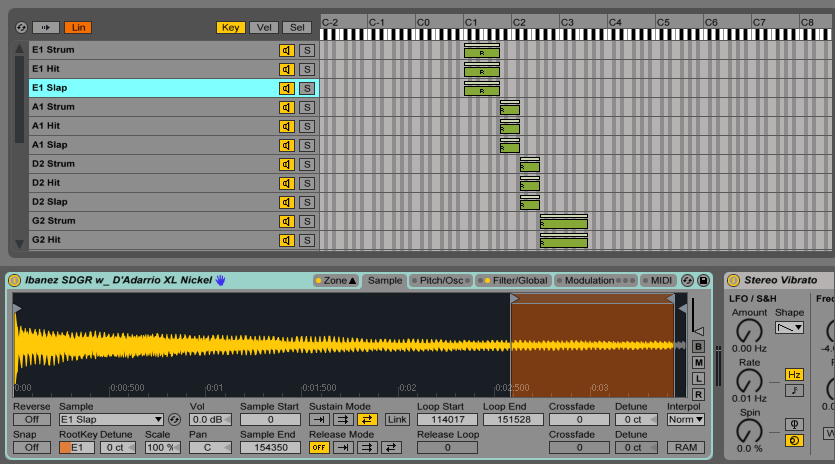The height and width of the screenshot is (464, 835).
Task: Switch to the Filter/Global tab
Action: pyautogui.click(x=513, y=281)
